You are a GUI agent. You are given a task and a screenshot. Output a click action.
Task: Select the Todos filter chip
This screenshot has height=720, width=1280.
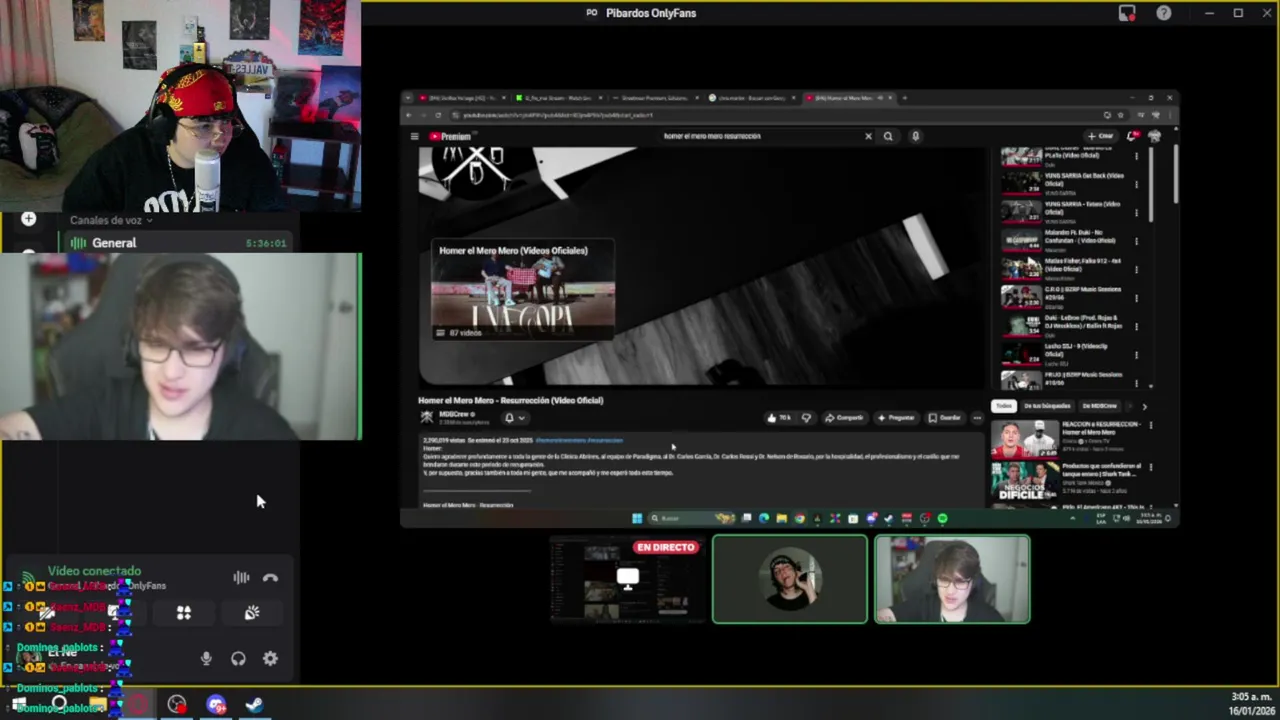coord(1003,406)
